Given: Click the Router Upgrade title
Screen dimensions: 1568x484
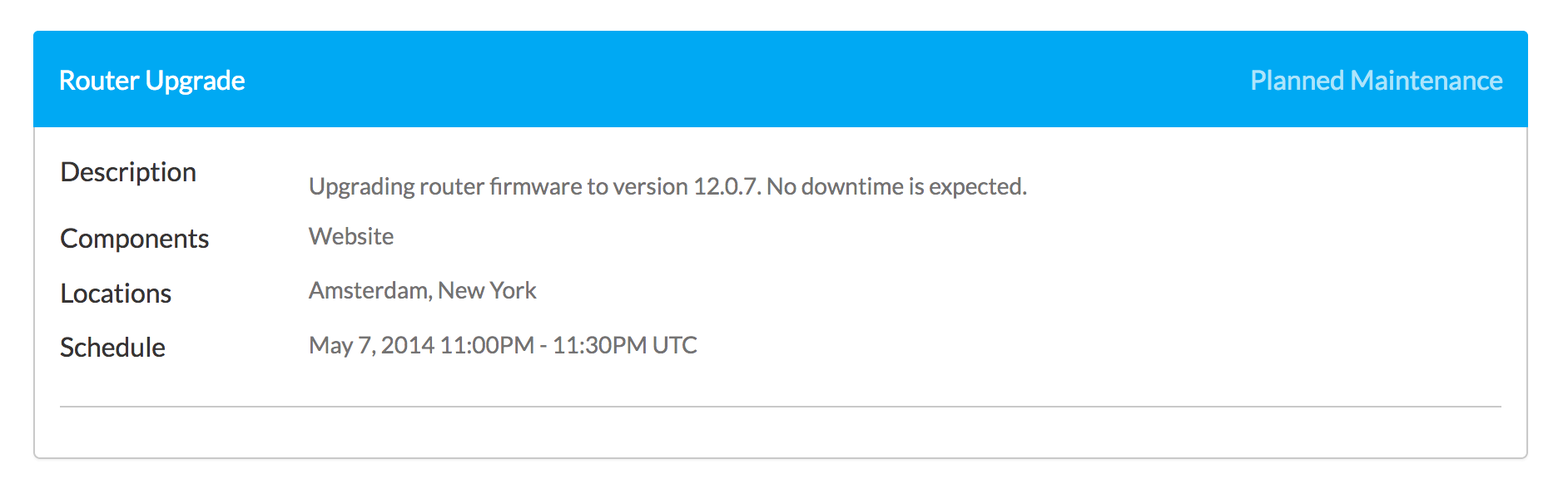Looking at the screenshot, I should (x=152, y=81).
